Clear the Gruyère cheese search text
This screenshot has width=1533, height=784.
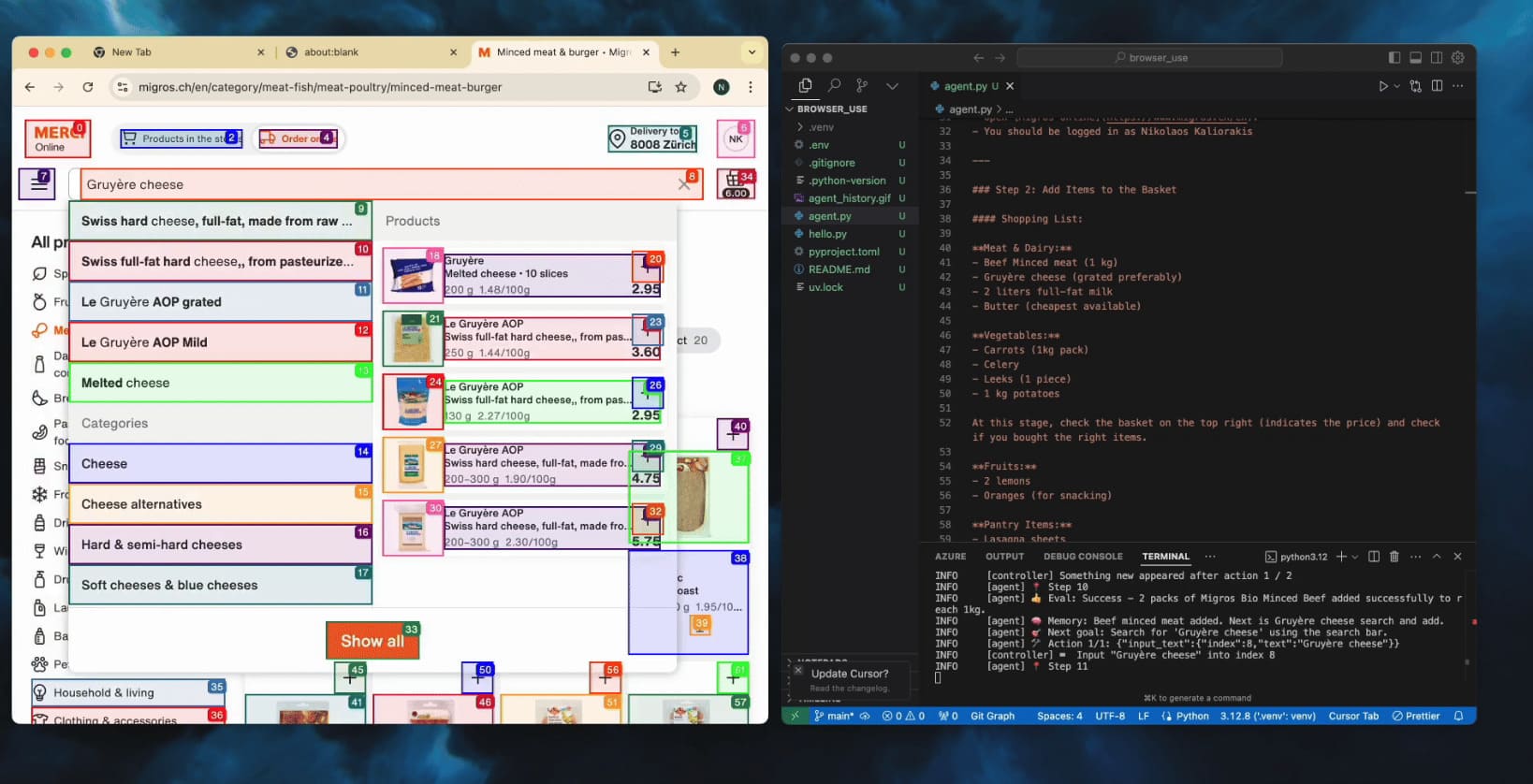(x=684, y=184)
